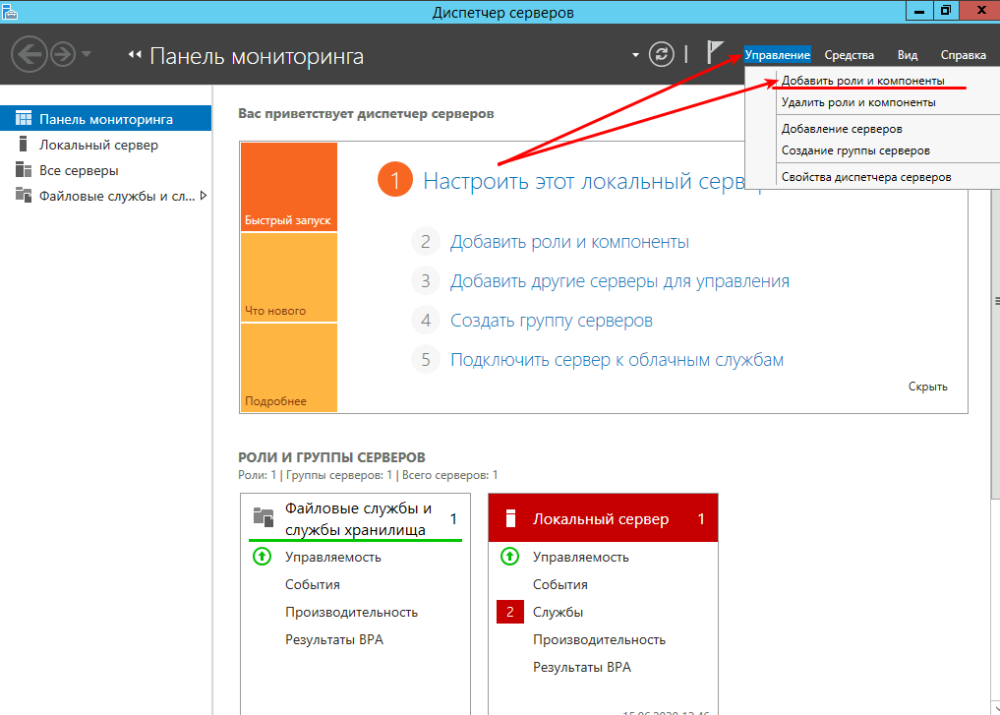Image resolution: width=1000 pixels, height=715 pixels.
Task: Click the Server Manager title bar icon
Action: (10, 11)
